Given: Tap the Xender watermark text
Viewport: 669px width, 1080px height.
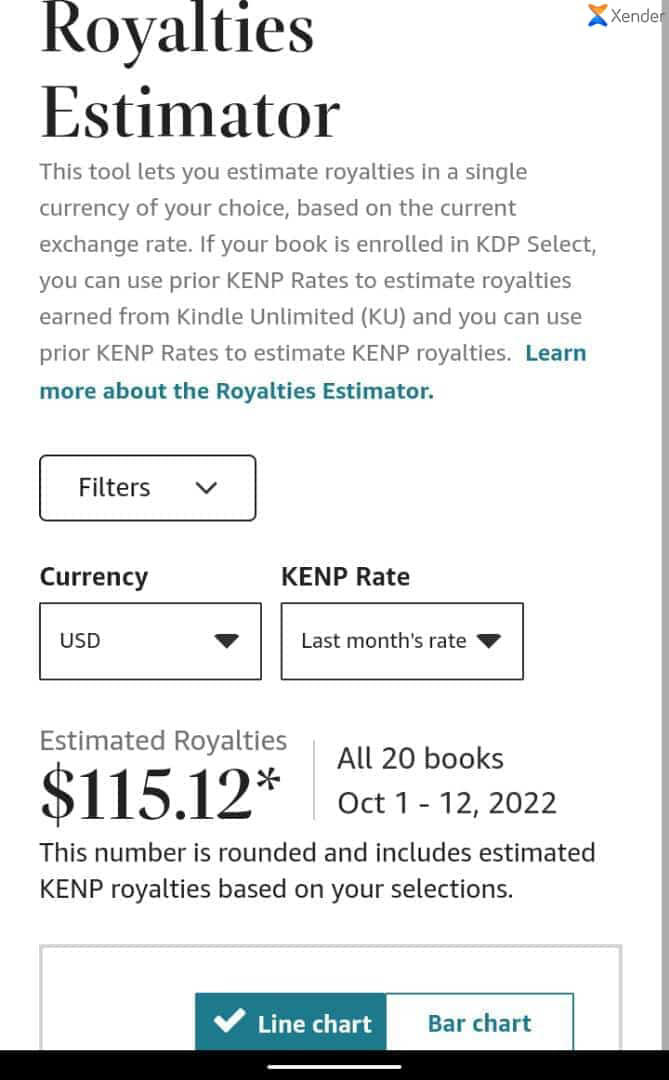Looking at the screenshot, I should 637,16.
